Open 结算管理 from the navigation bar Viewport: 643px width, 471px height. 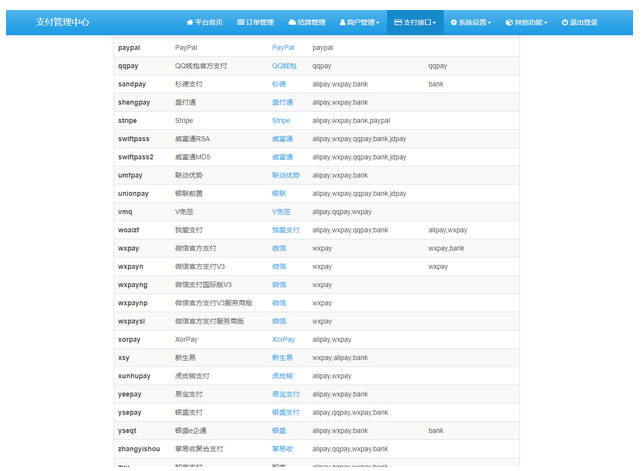pyautogui.click(x=311, y=21)
